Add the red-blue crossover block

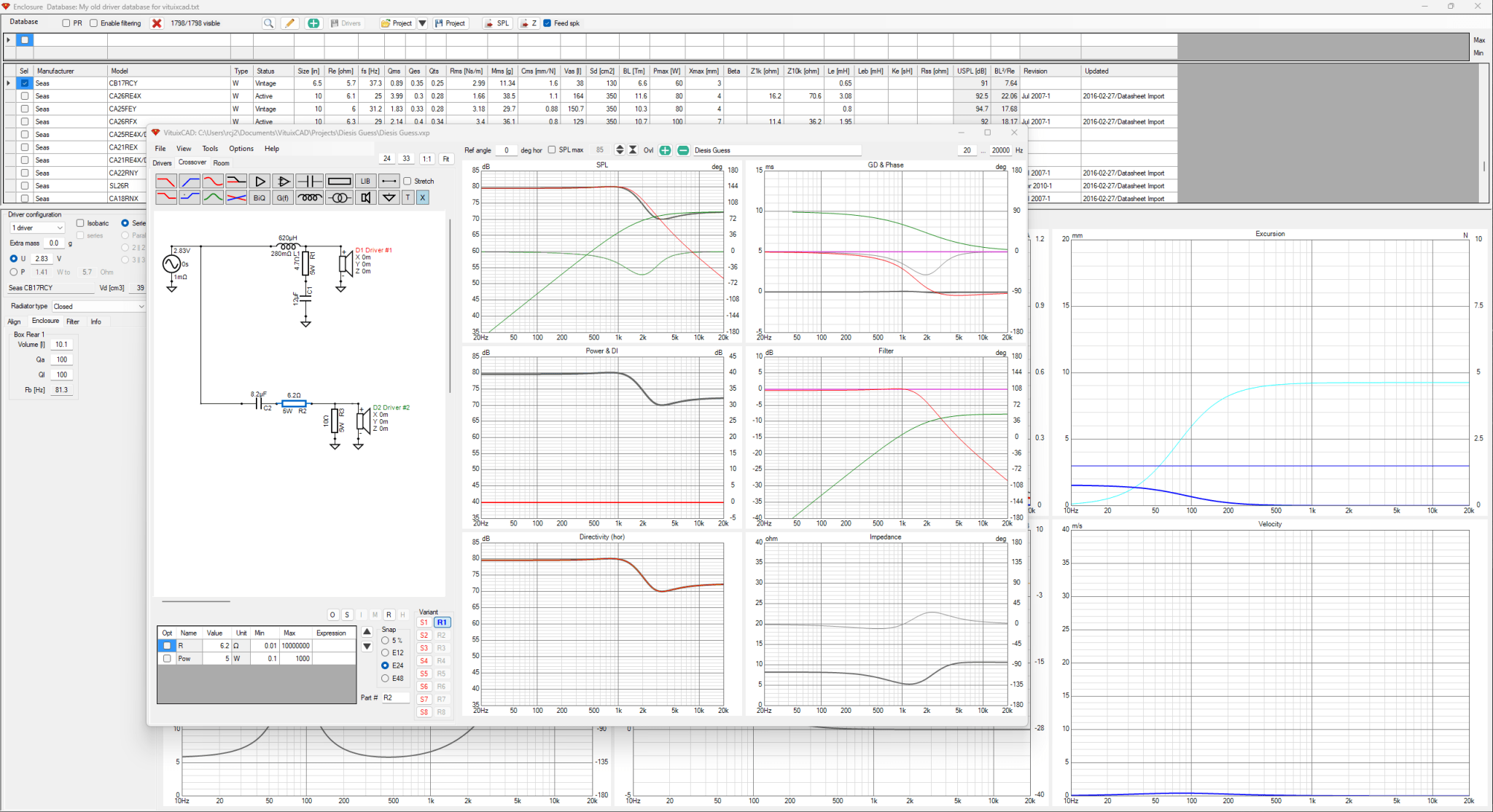tap(236, 198)
